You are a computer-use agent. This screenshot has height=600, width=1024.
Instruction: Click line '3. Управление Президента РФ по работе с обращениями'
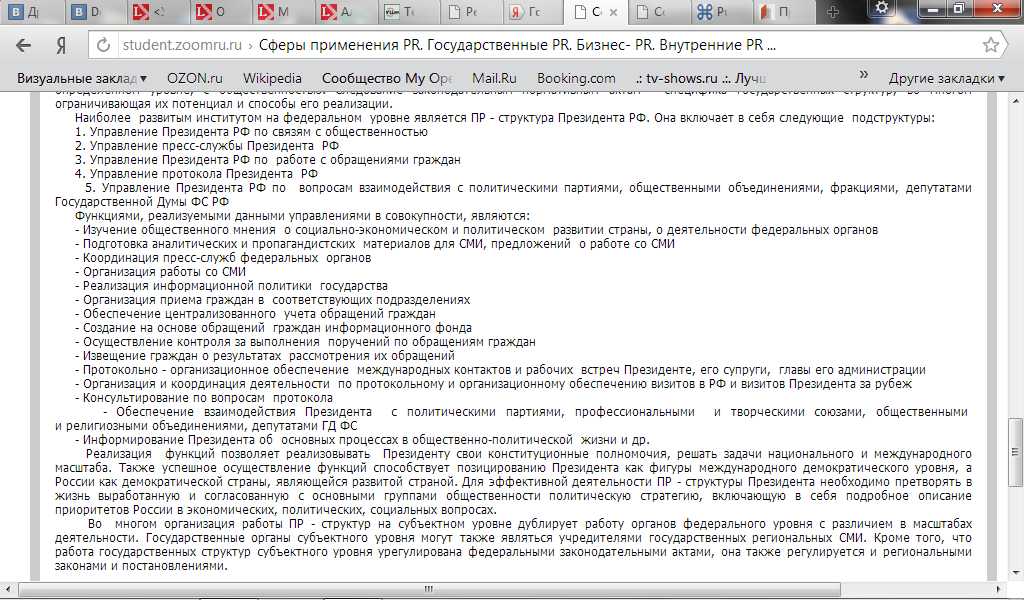pyautogui.click(x=268, y=160)
